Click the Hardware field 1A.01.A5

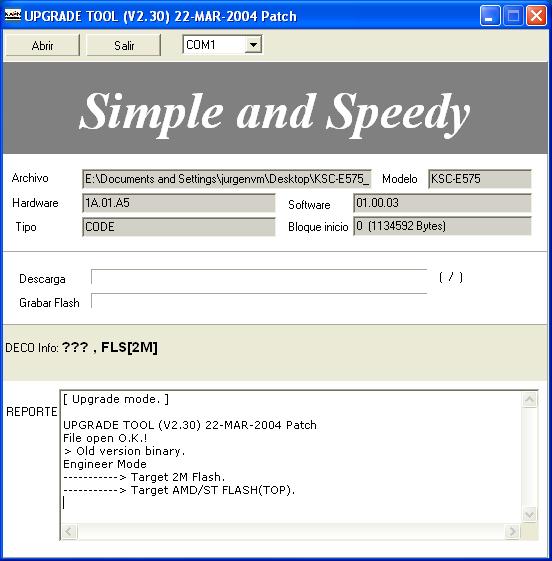click(179, 203)
